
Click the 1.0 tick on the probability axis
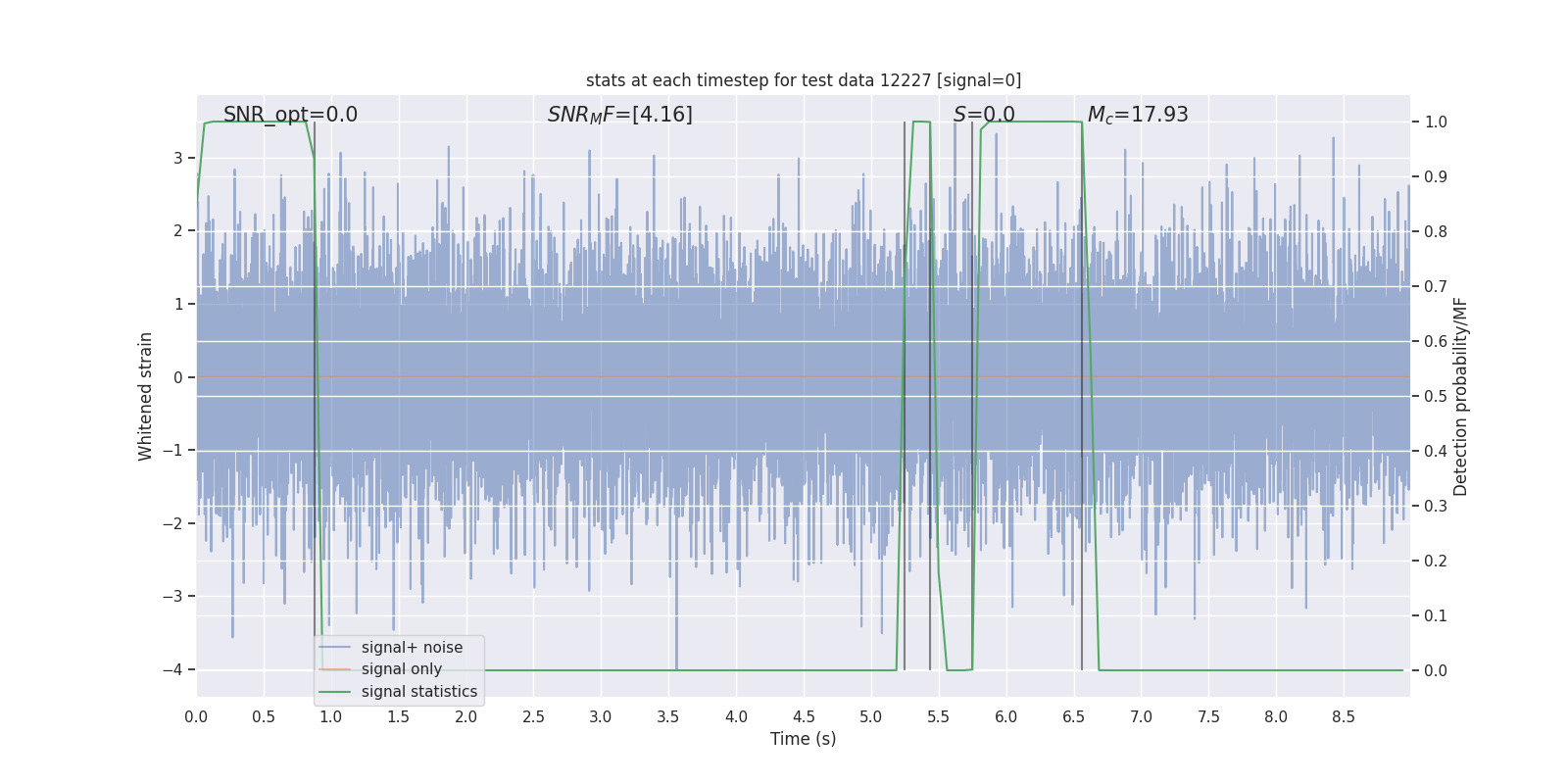pos(1436,122)
